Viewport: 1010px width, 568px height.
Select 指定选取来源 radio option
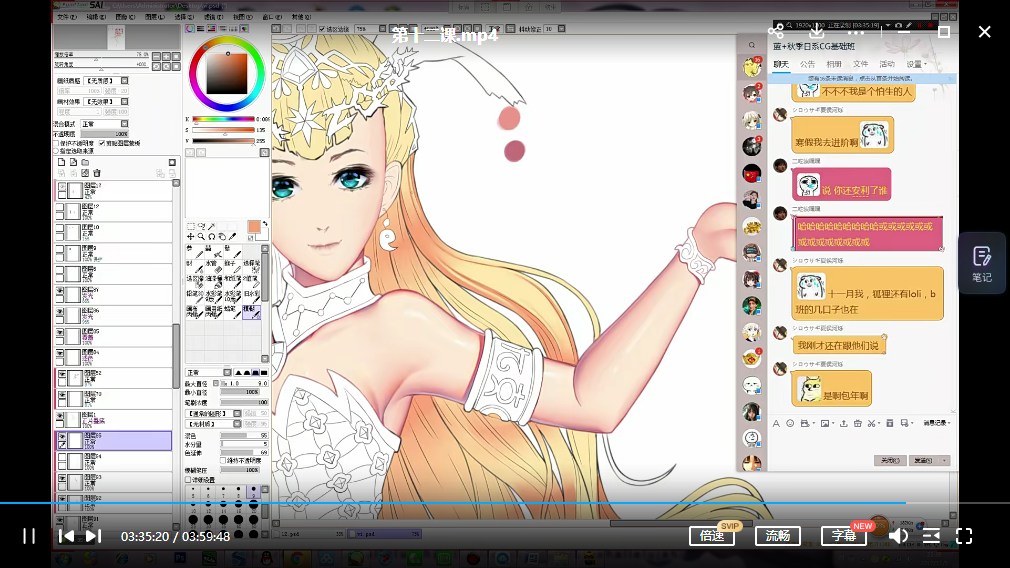57,150
